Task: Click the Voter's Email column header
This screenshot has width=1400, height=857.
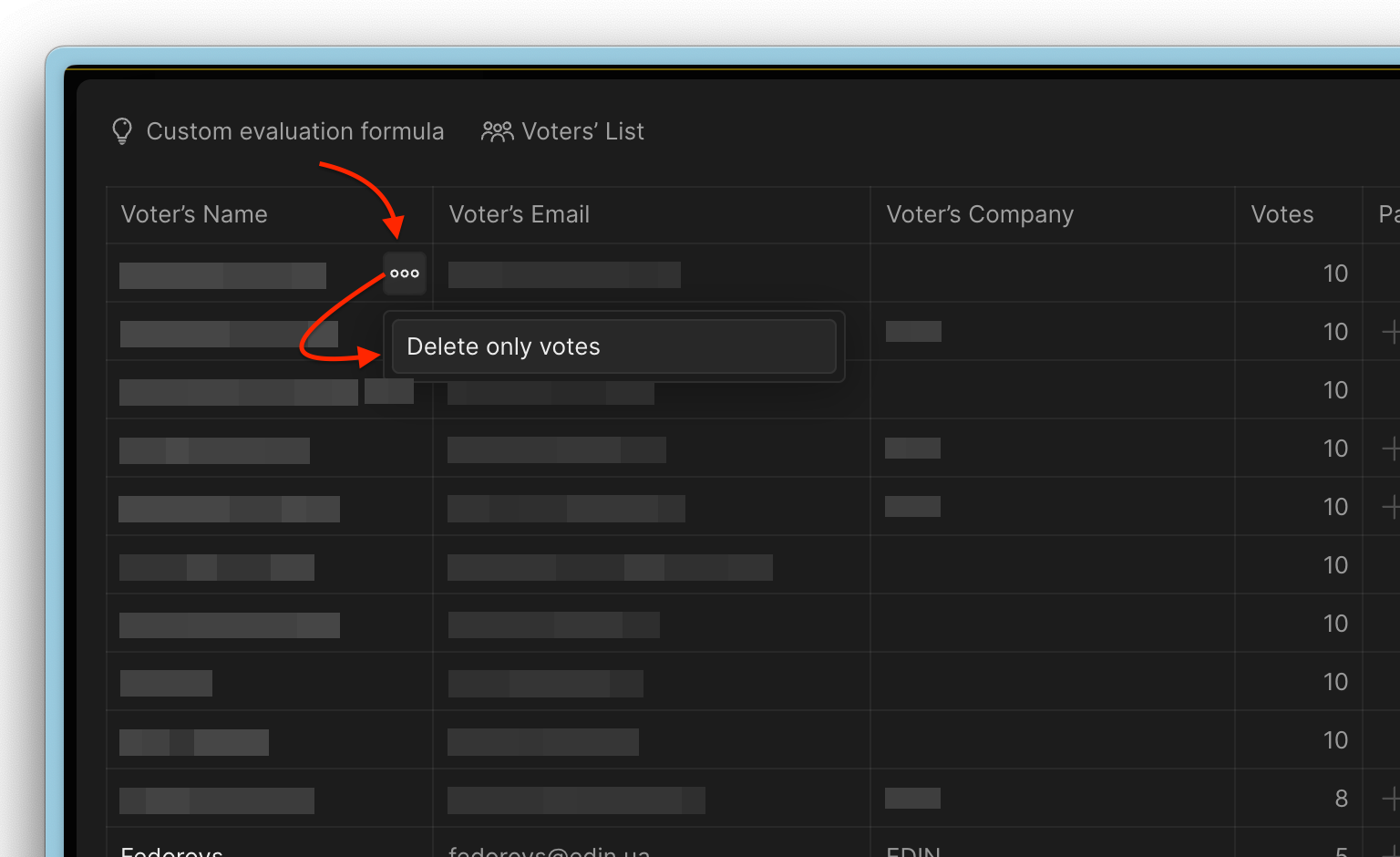Action: 519,214
